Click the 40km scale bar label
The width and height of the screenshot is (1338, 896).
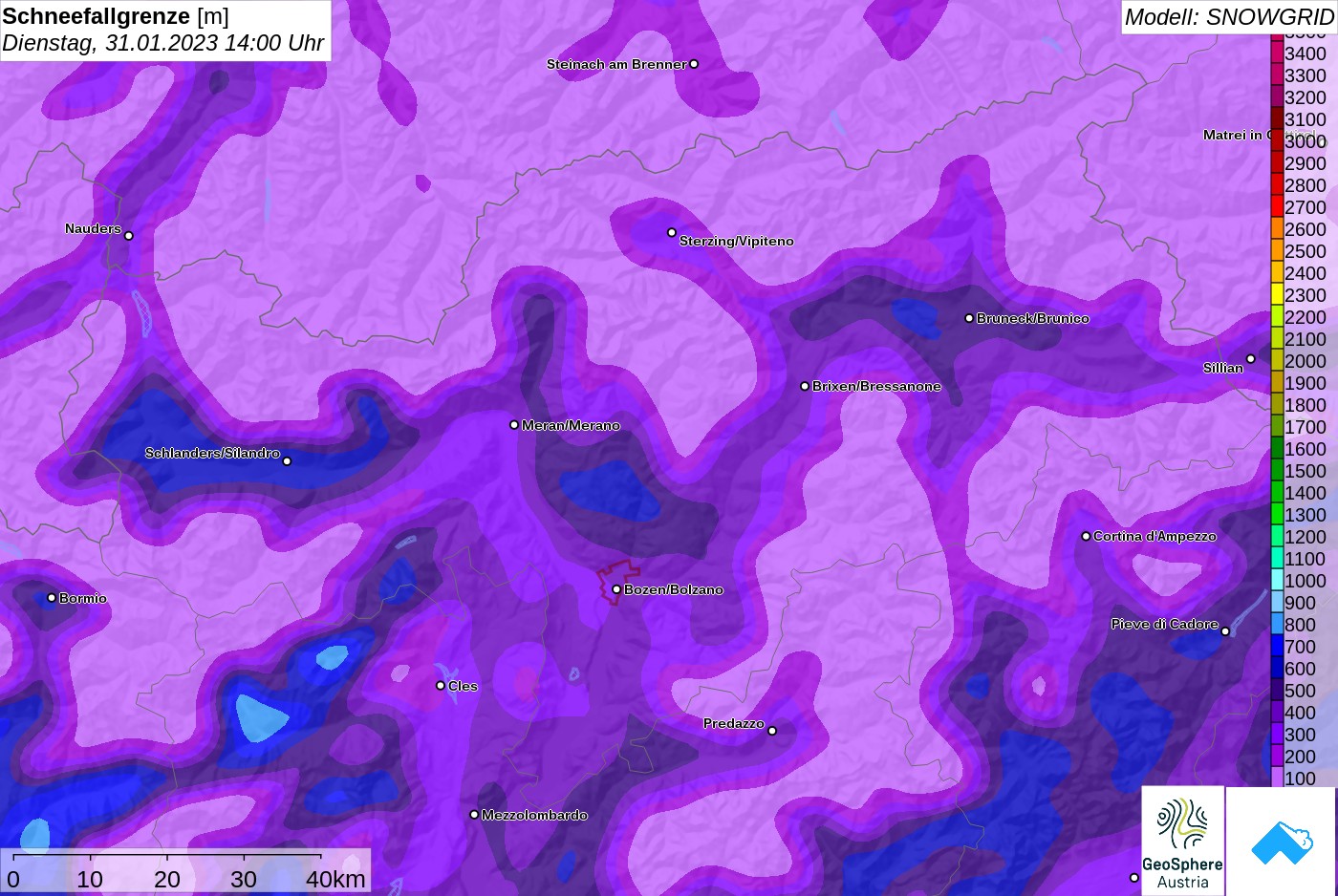[x=335, y=880]
